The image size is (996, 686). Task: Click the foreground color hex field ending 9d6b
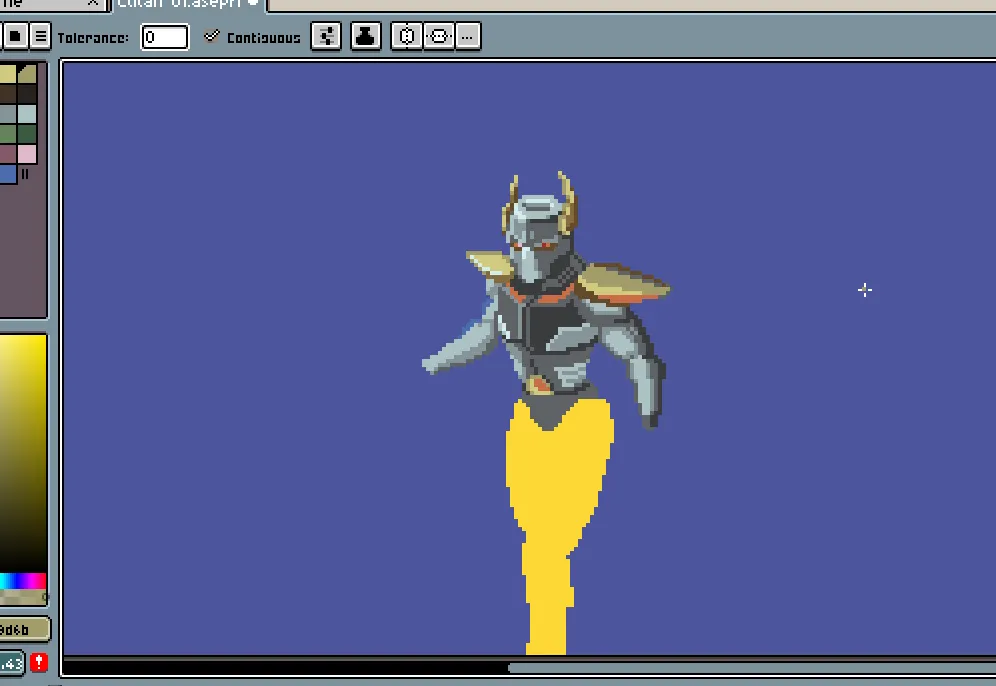point(24,629)
